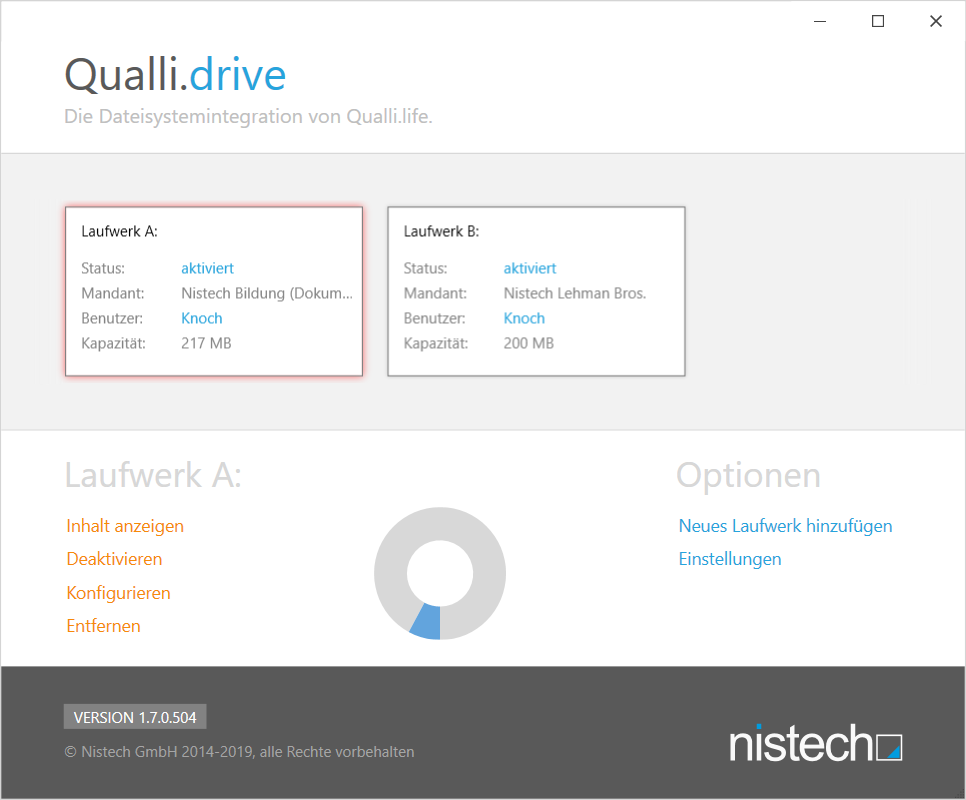Viewport: 966px width, 800px height.
Task: Maximize the Qualli.drive window
Action: click(x=878, y=22)
